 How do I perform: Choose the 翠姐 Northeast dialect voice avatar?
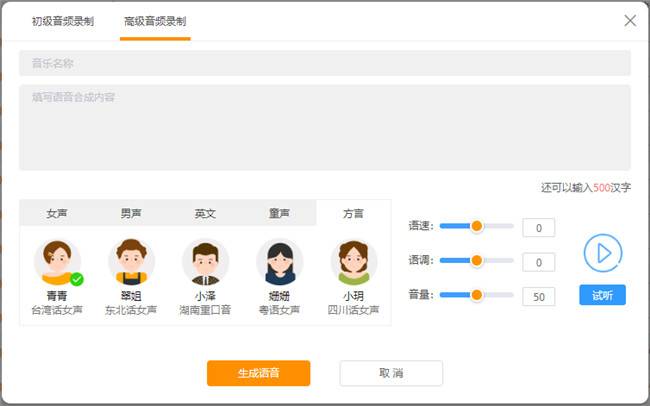[131, 262]
